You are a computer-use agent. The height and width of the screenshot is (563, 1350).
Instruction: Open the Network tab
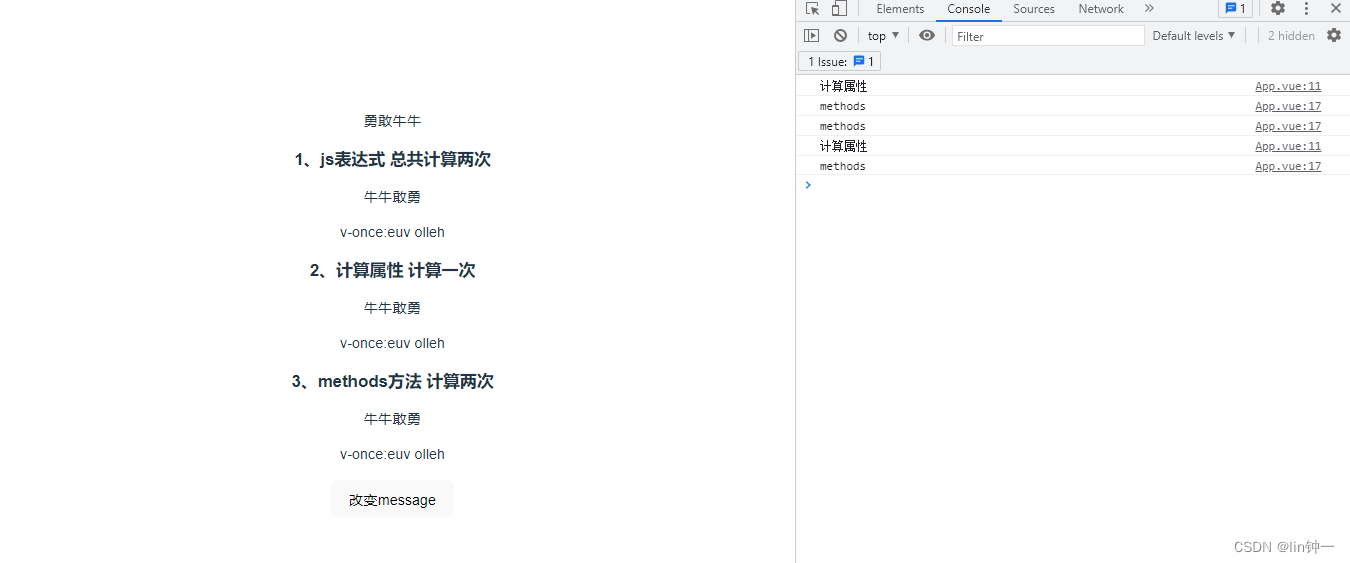[1101, 9]
